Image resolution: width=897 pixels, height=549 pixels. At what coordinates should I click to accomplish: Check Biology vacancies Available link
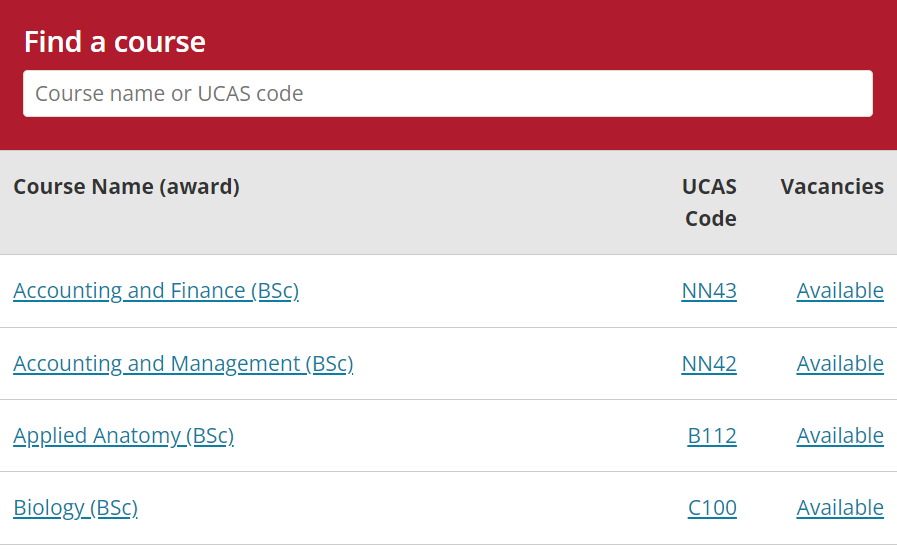pyautogui.click(x=840, y=508)
